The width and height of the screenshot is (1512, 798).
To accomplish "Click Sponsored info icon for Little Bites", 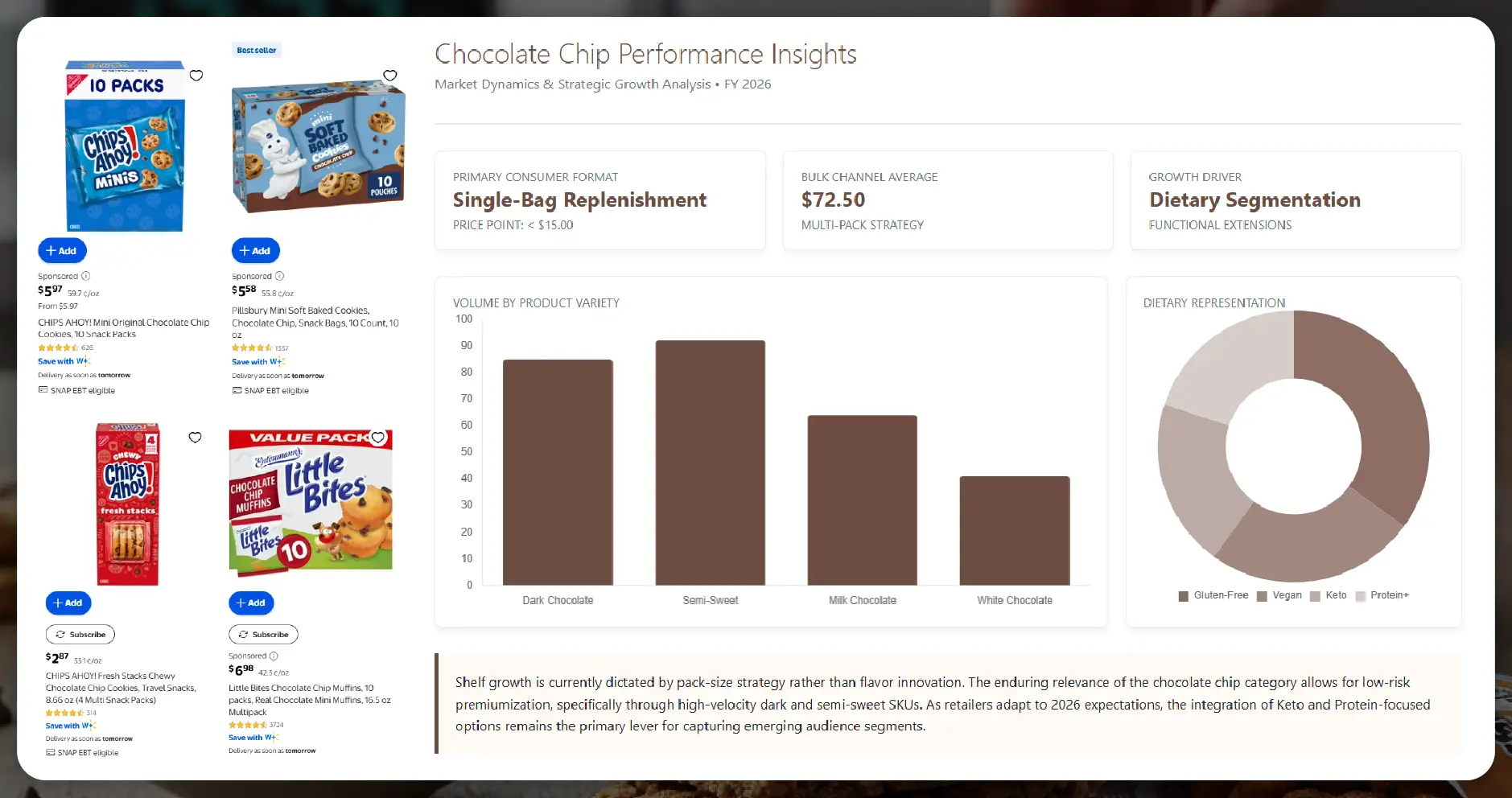I will 274,656.
